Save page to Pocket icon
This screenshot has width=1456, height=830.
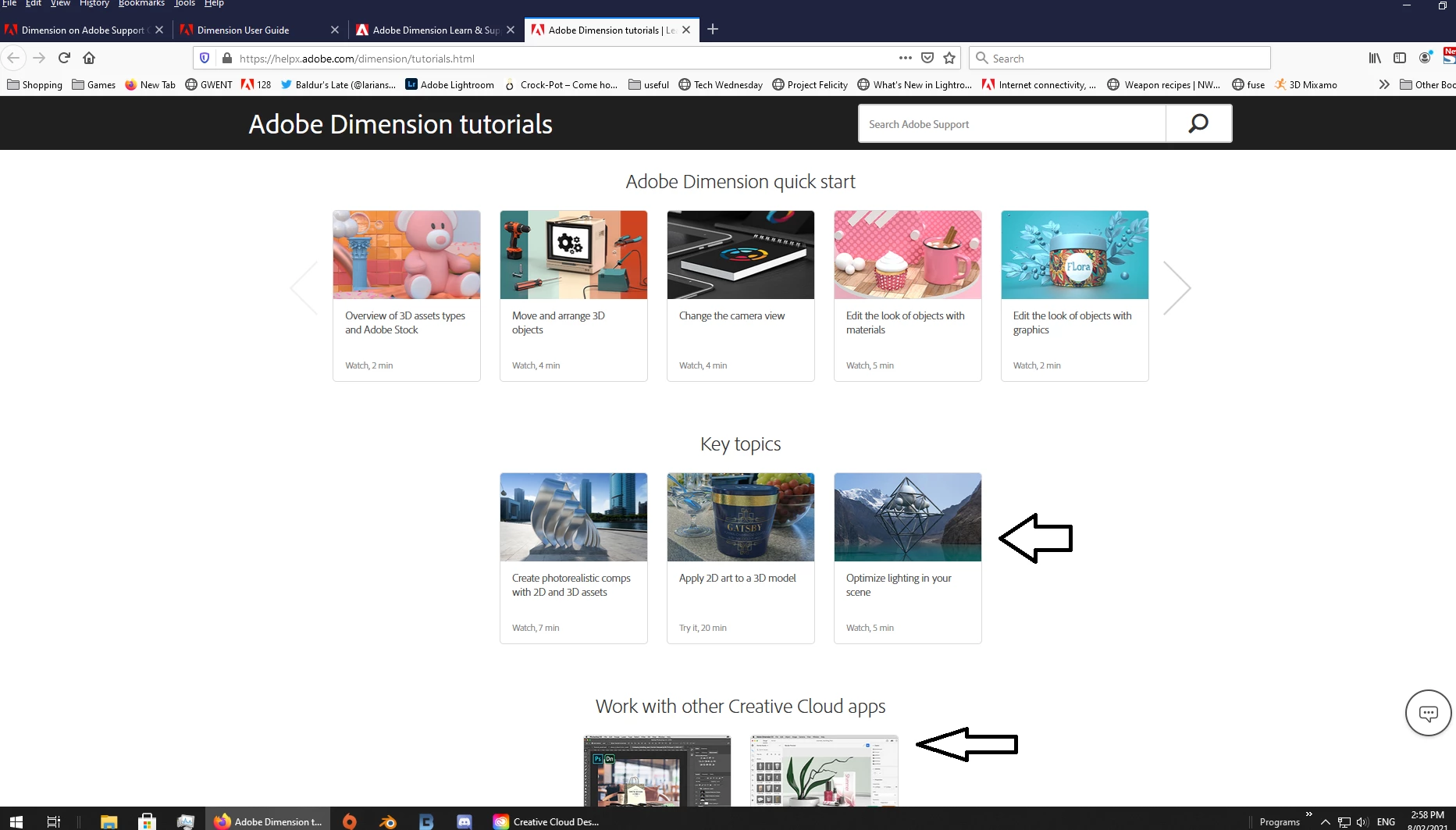(x=927, y=58)
